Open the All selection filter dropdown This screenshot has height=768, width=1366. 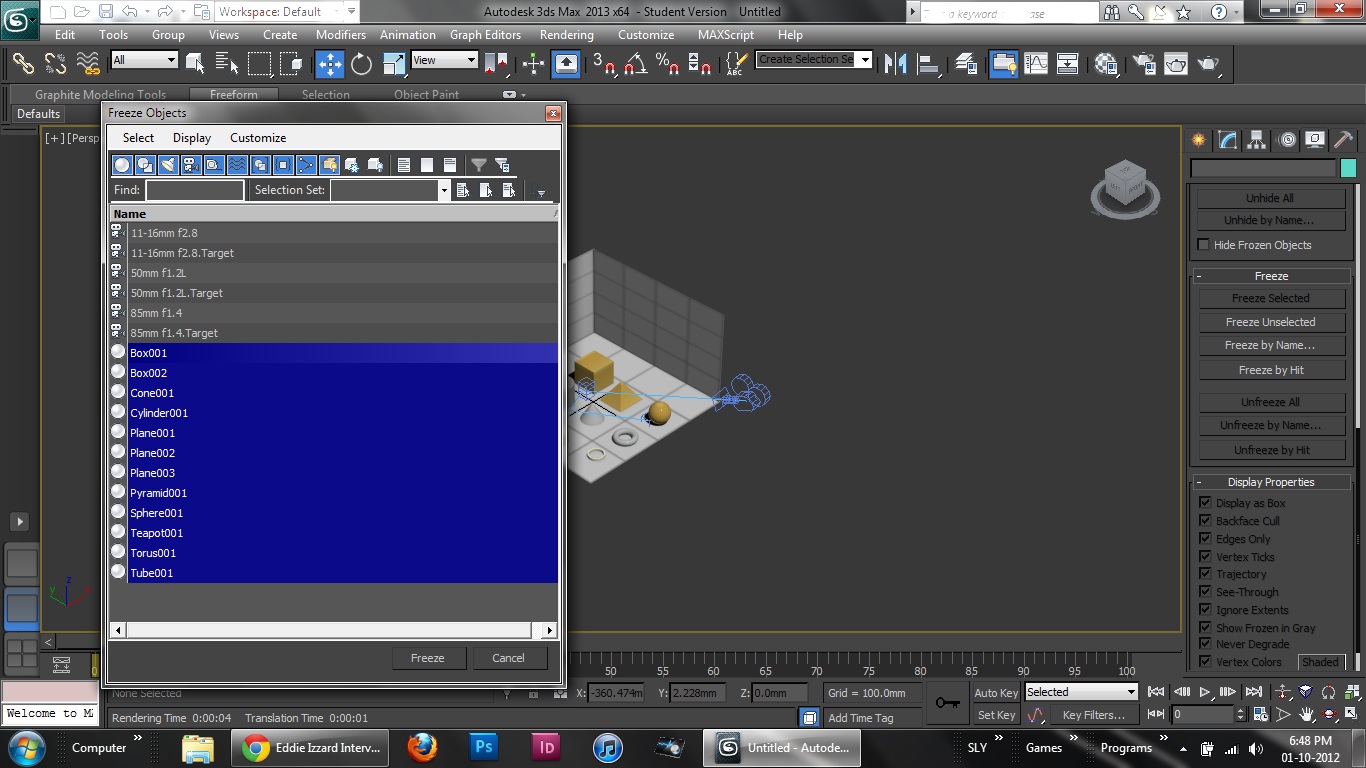[144, 60]
